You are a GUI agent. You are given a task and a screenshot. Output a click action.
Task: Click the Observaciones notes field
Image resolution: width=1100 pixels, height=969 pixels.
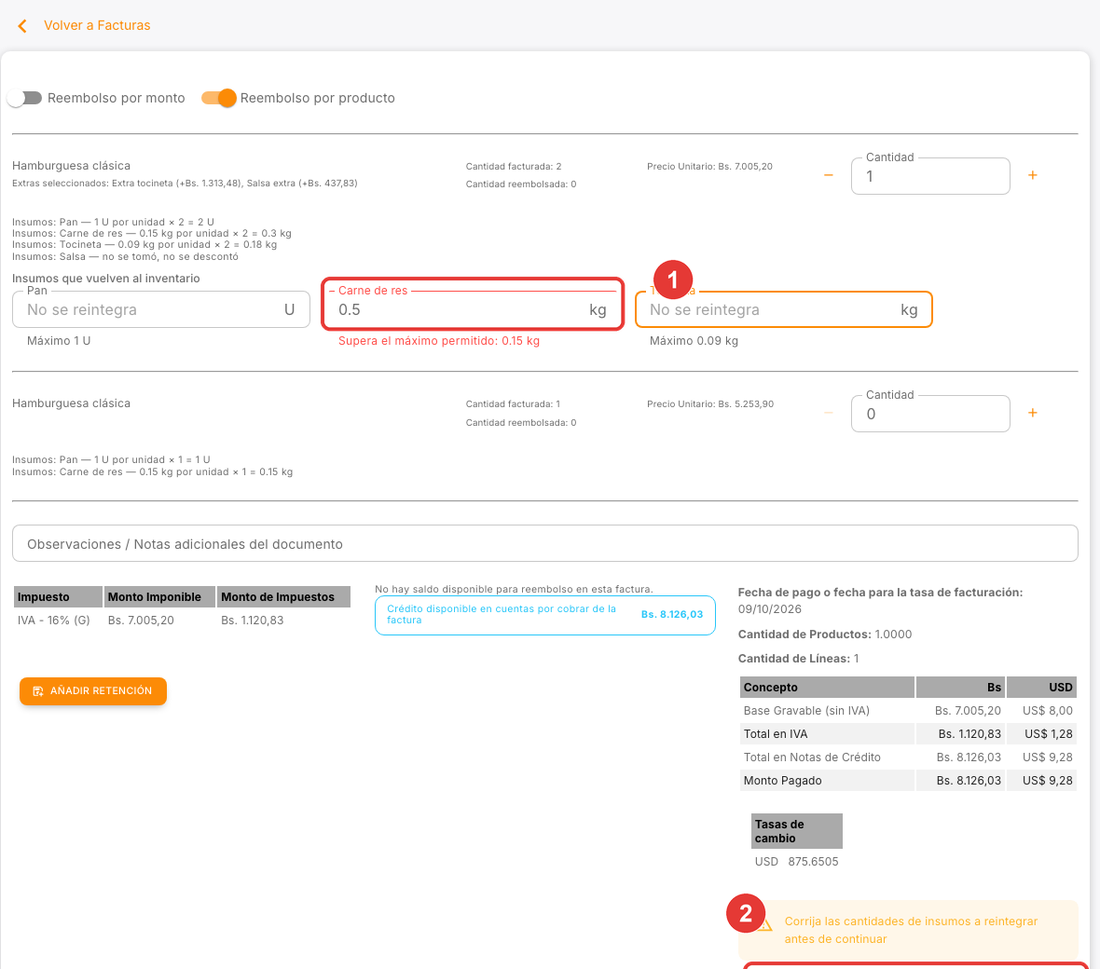point(545,544)
